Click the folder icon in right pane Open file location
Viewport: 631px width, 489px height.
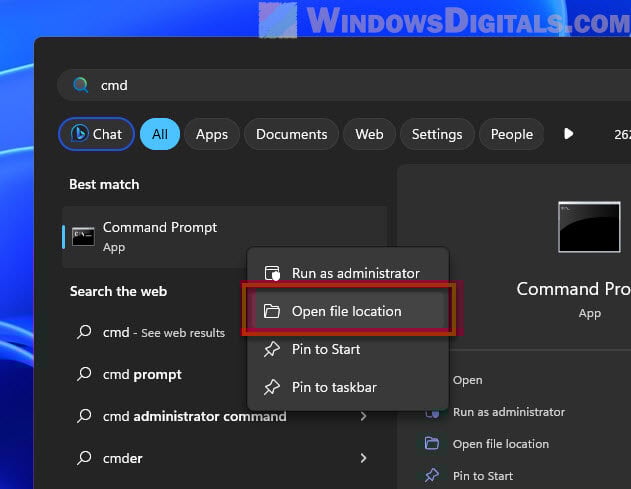[x=432, y=443]
